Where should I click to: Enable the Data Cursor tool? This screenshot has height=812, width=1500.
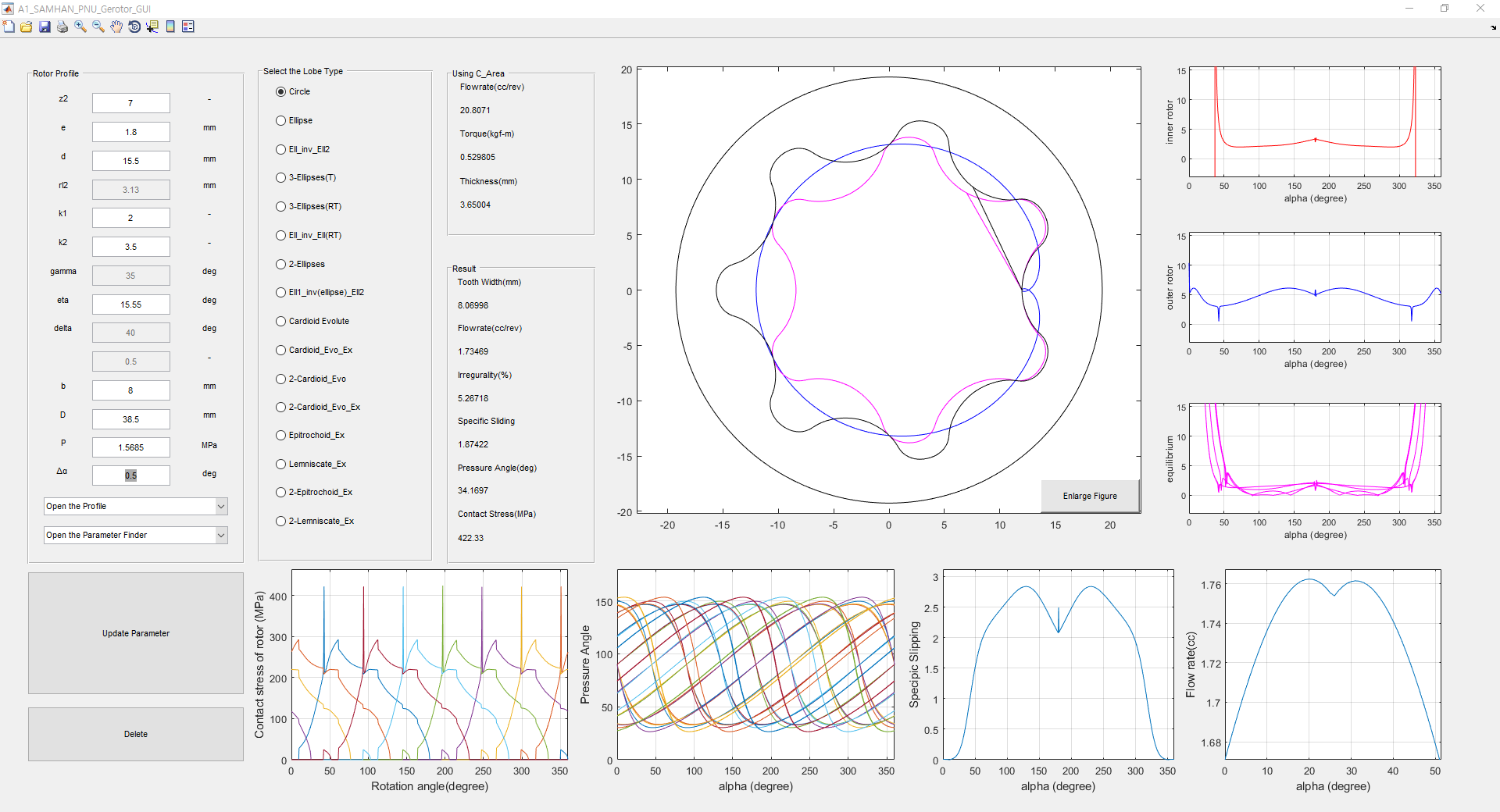tap(152, 27)
